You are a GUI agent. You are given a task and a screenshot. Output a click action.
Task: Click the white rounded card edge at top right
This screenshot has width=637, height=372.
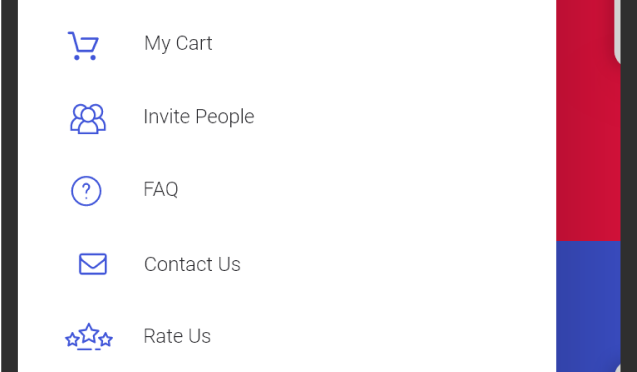[x=617, y=30]
